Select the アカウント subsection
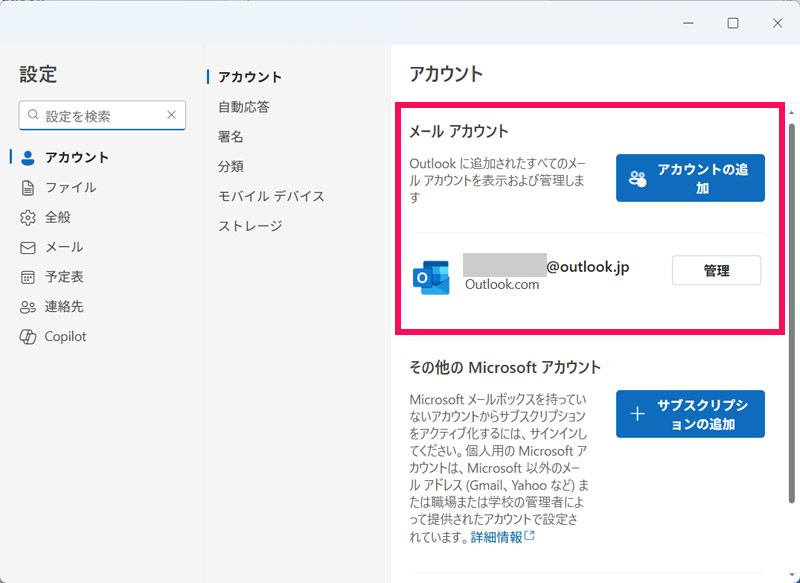Viewport: 800px width, 583px height. tap(250, 77)
